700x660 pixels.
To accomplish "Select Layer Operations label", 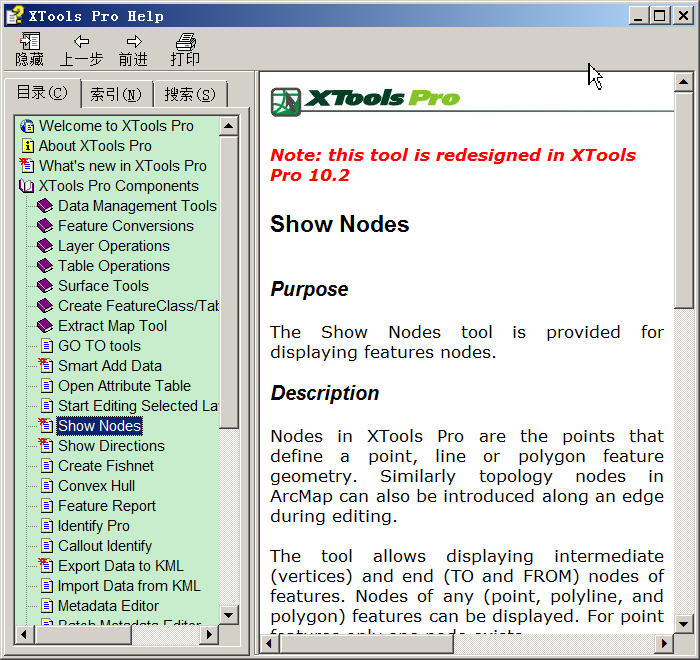I will 114,246.
